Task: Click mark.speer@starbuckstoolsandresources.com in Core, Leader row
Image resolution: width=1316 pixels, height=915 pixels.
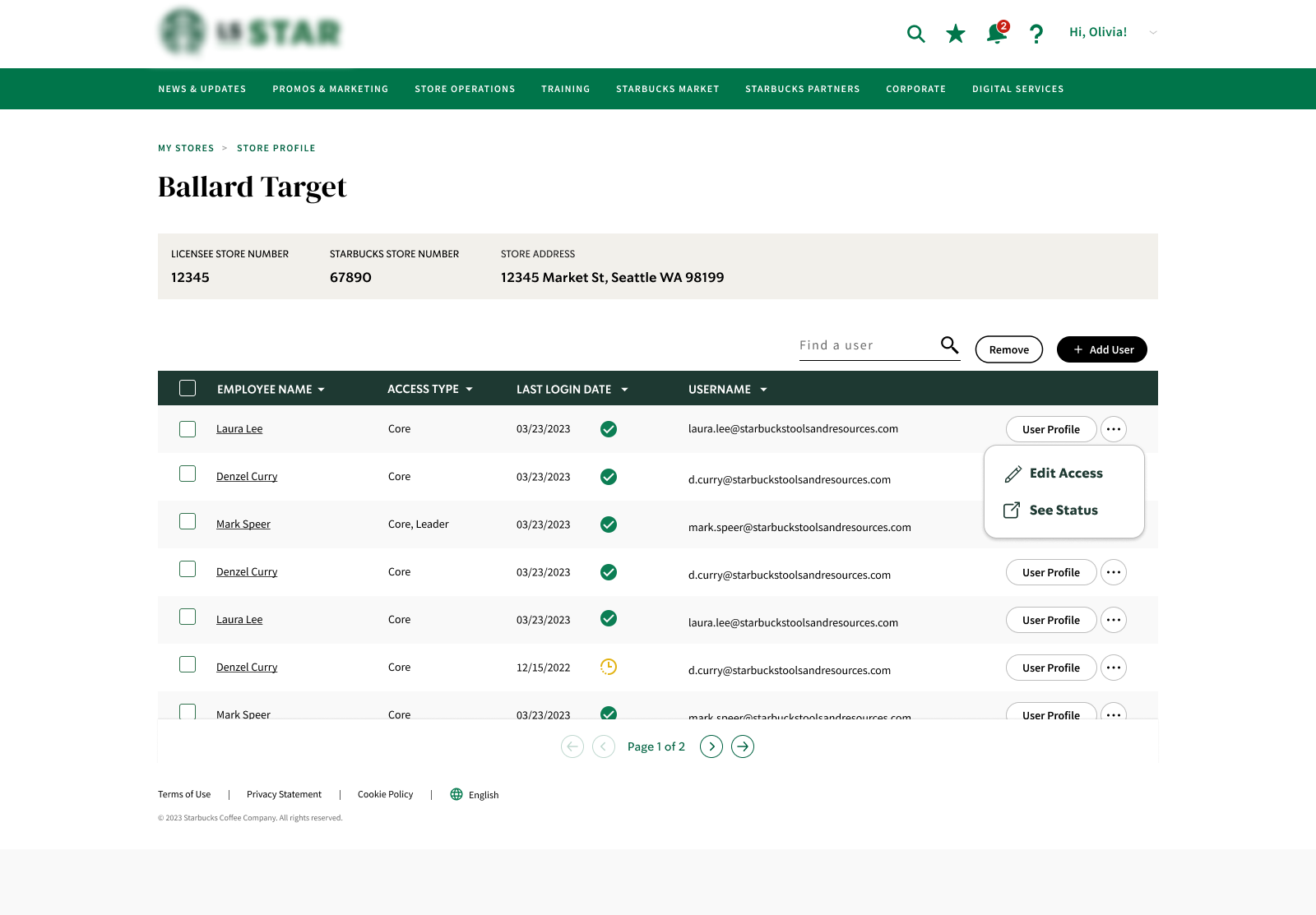Action: [799, 527]
